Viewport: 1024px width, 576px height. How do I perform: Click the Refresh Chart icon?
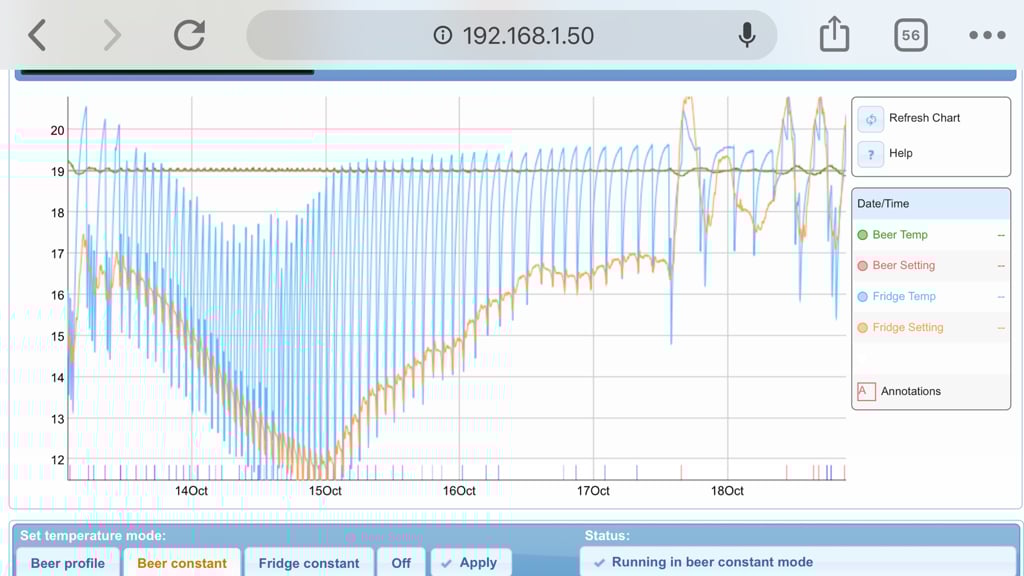[871, 120]
